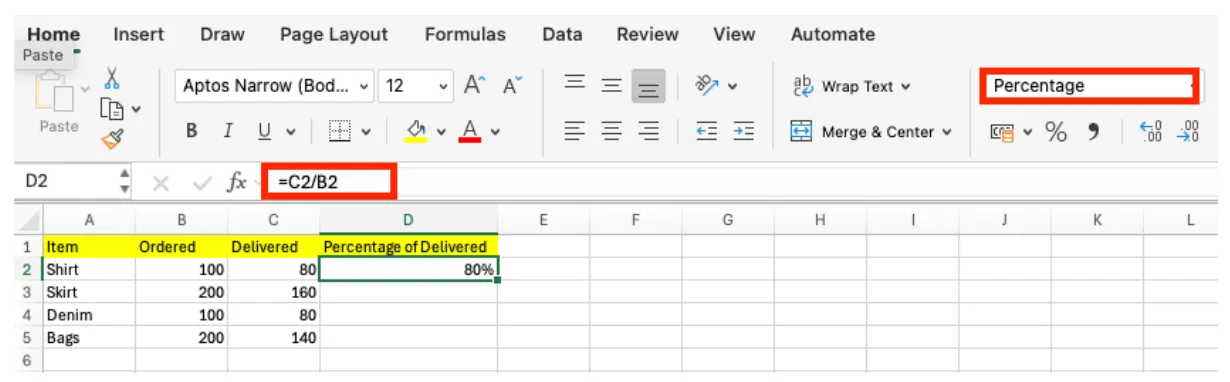1230x382 pixels.
Task: Select cell D2 showing 80%
Action: pyautogui.click(x=408, y=269)
